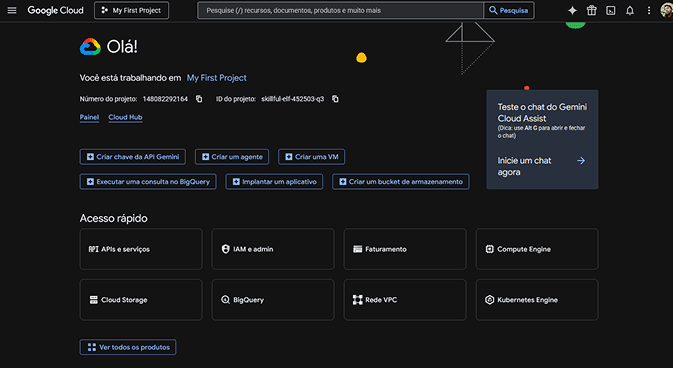Viewport: 673px width, 368px height.
Task: Click Executar uma consulta no BigQuery
Action: (148, 182)
